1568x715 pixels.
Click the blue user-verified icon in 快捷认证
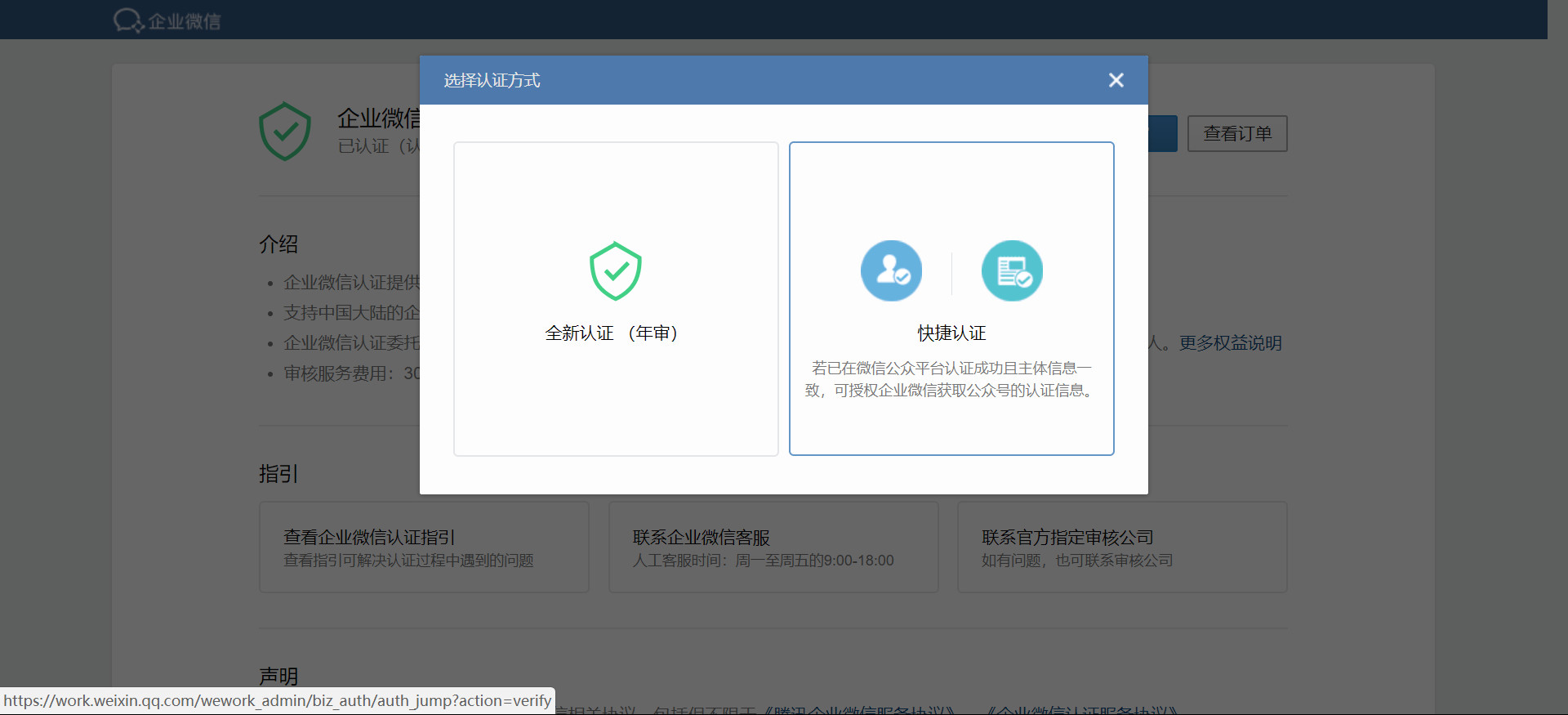(x=891, y=270)
